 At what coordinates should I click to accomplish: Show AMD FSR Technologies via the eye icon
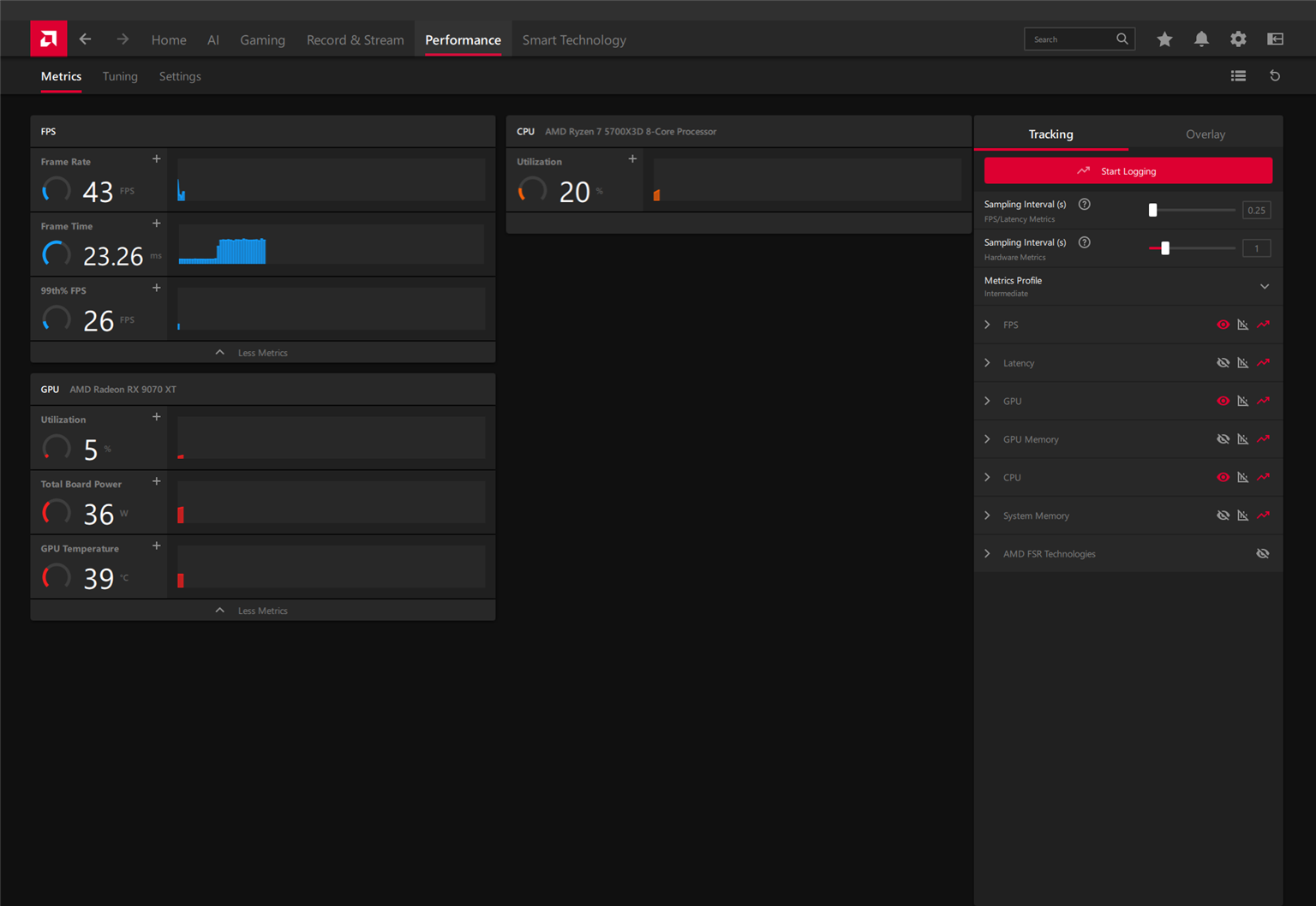point(1263,553)
